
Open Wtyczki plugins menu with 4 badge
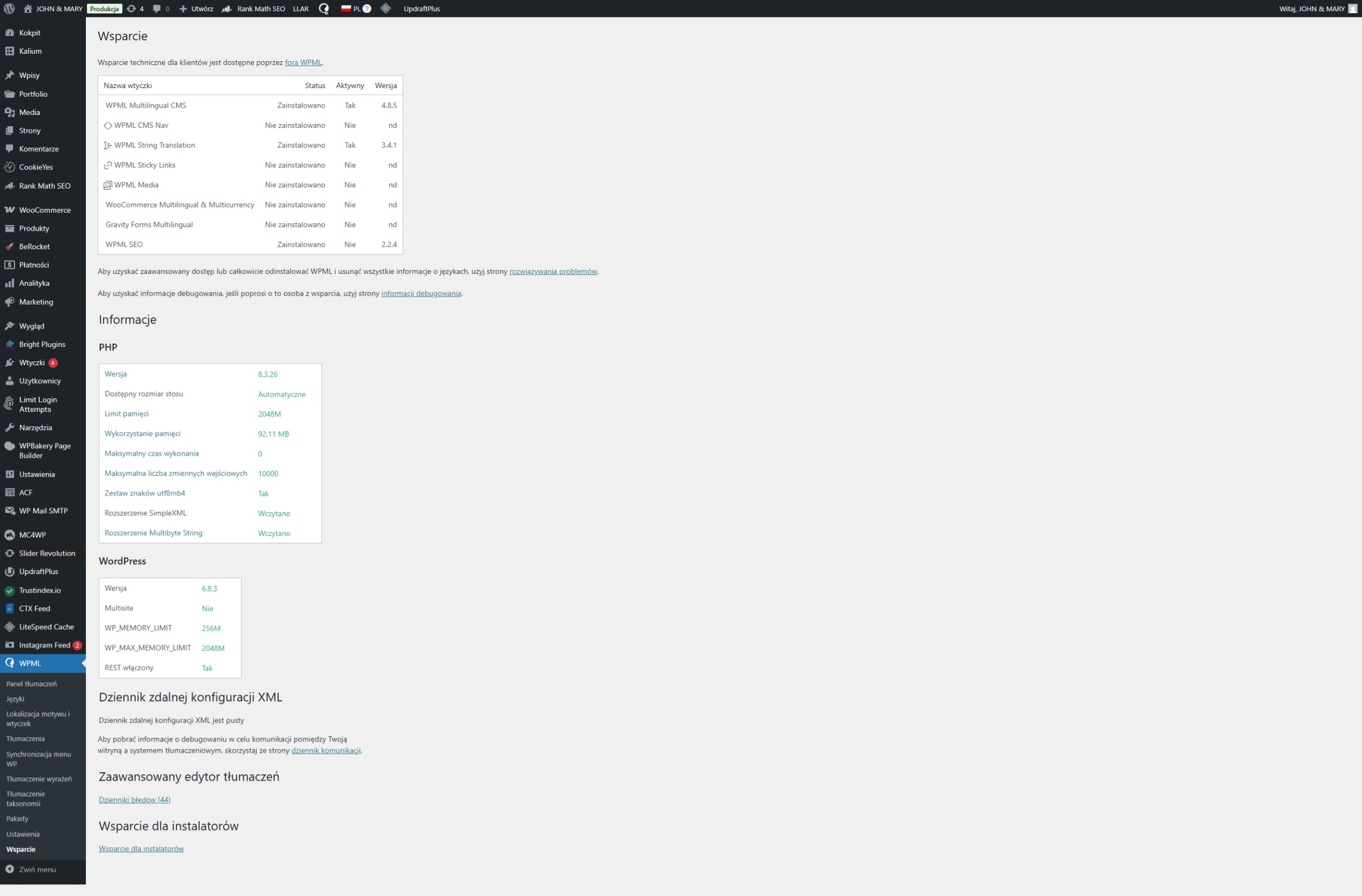[x=32, y=363]
